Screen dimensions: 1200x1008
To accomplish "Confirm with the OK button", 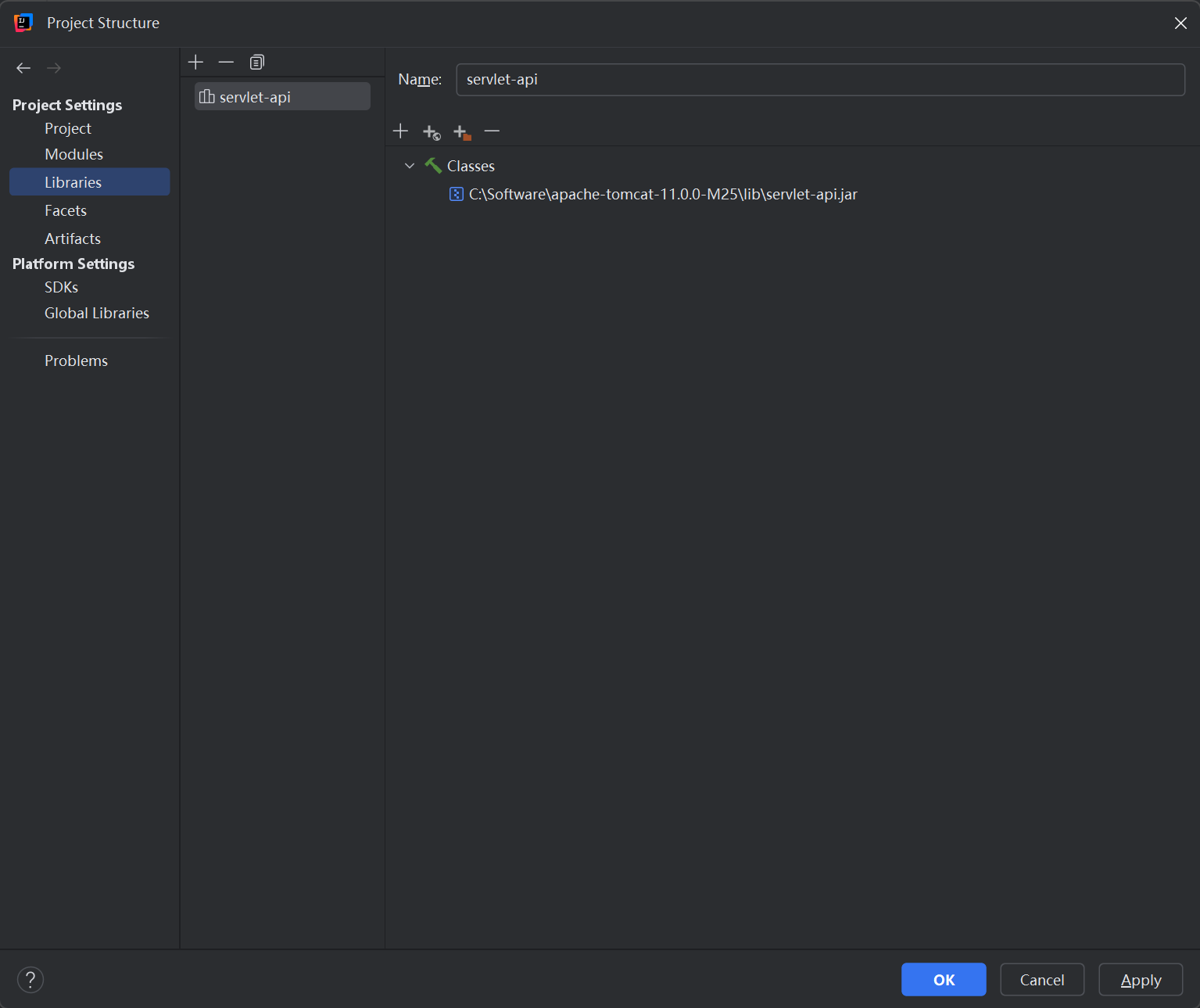I will tap(944, 979).
